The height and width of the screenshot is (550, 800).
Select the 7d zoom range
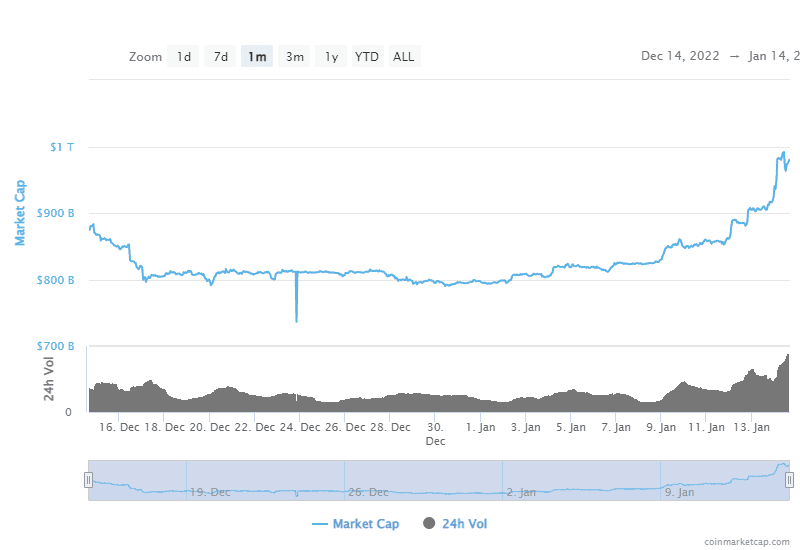point(221,57)
